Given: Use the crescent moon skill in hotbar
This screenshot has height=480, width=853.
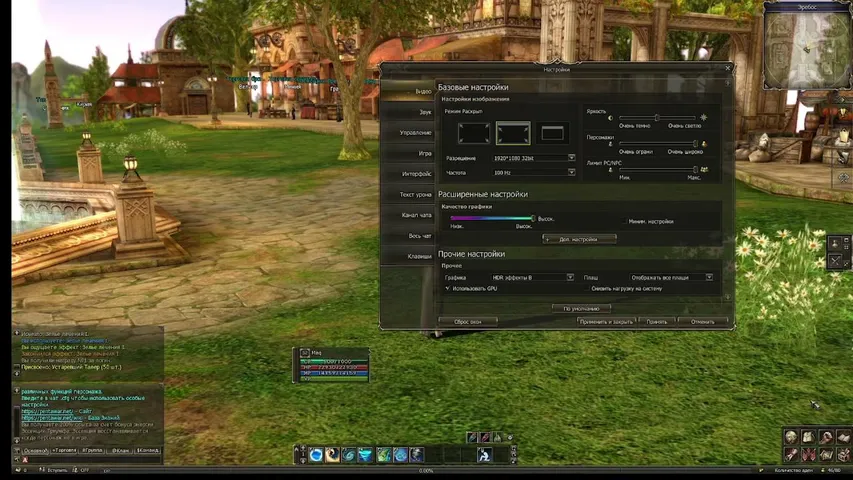Looking at the screenshot, I should pos(333,455).
